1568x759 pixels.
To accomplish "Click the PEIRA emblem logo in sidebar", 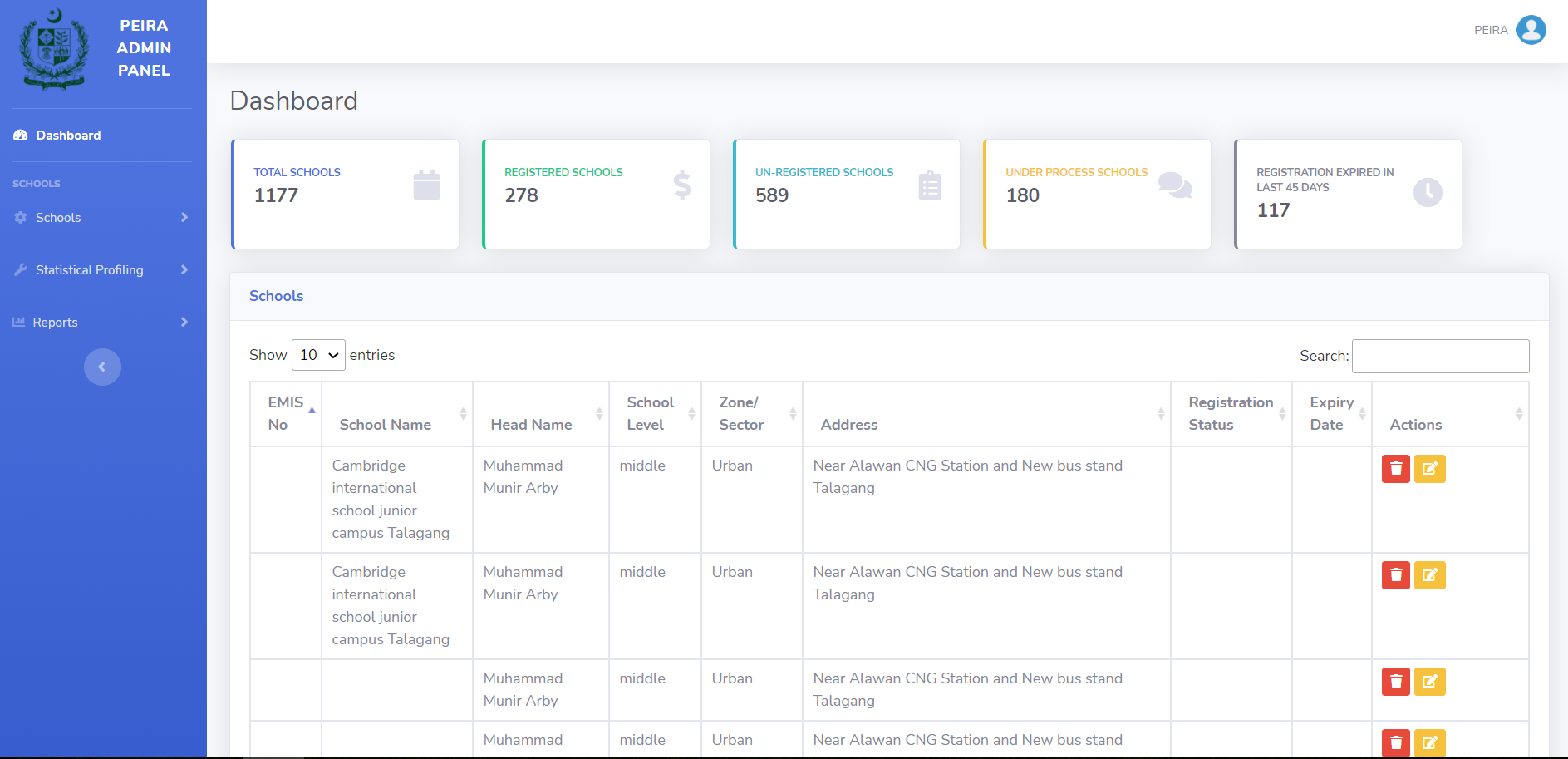I will [55, 49].
